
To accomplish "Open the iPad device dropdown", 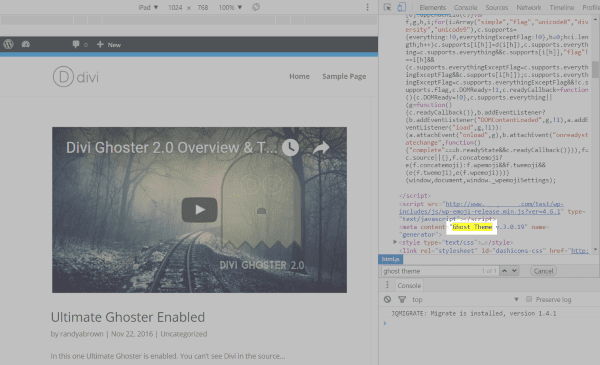I will pos(148,7).
